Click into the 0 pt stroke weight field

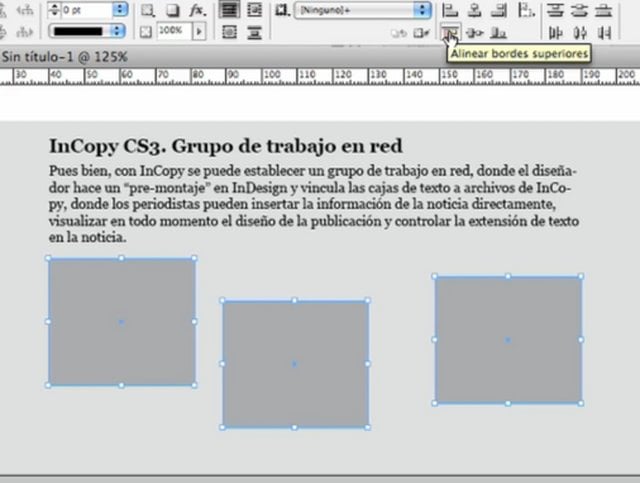point(87,10)
